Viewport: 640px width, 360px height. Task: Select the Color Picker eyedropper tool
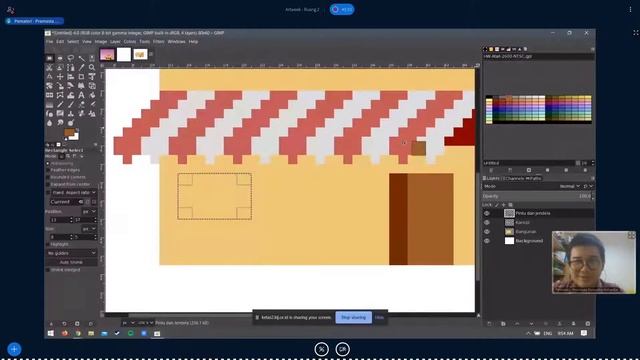click(x=81, y=67)
